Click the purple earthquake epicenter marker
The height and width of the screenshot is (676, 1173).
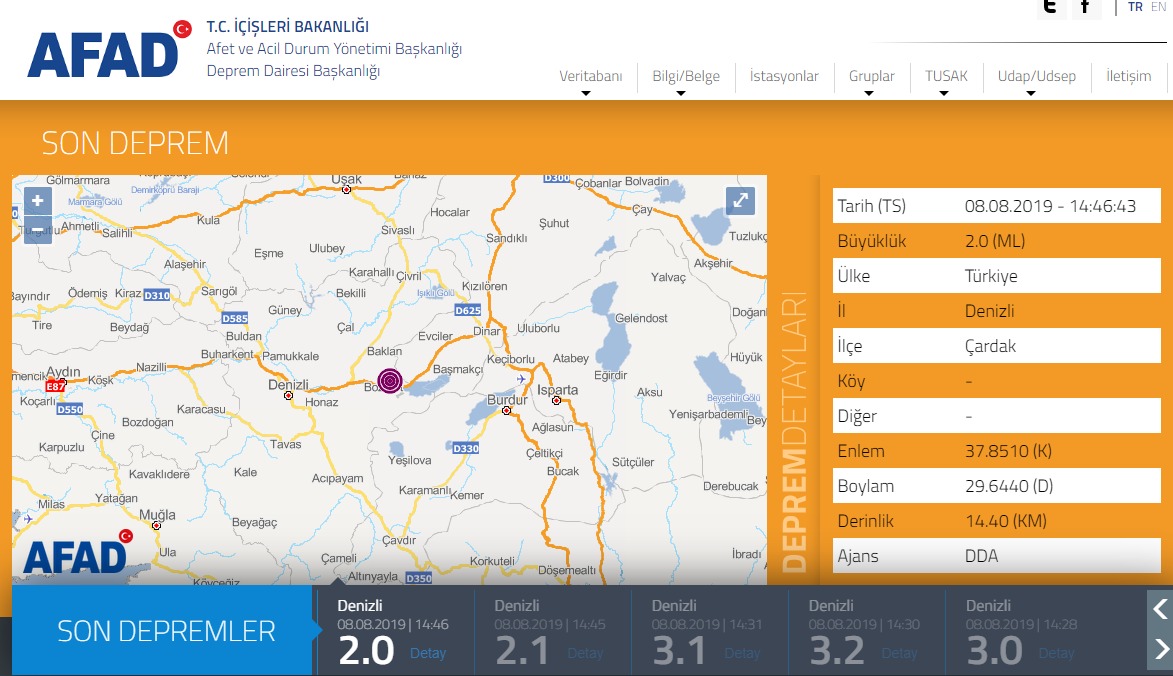pos(390,381)
